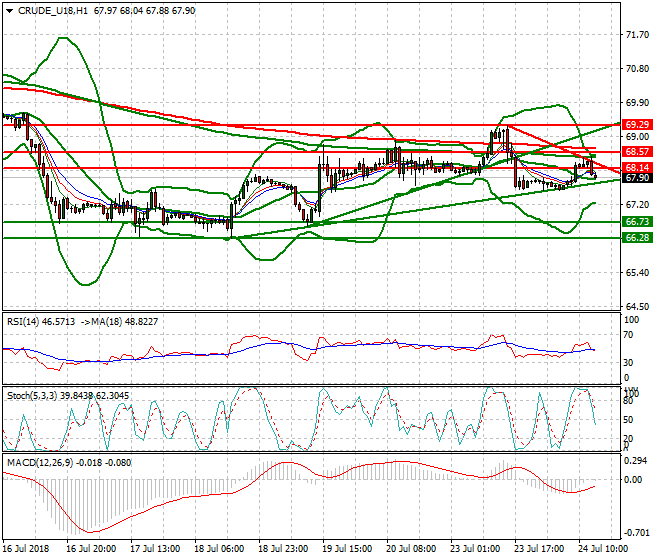Click the 17 Jul 13:00 time label
Viewport: 660px width, 560px height.
(x=155, y=549)
